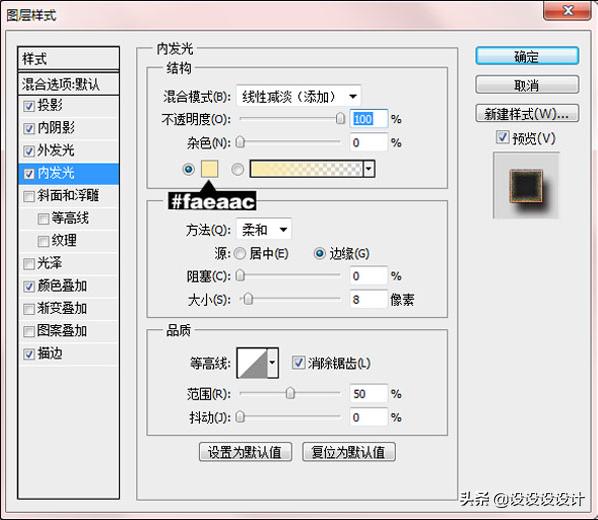Select the 样式 styles header item
The width and height of the screenshot is (598, 520).
click(69, 59)
